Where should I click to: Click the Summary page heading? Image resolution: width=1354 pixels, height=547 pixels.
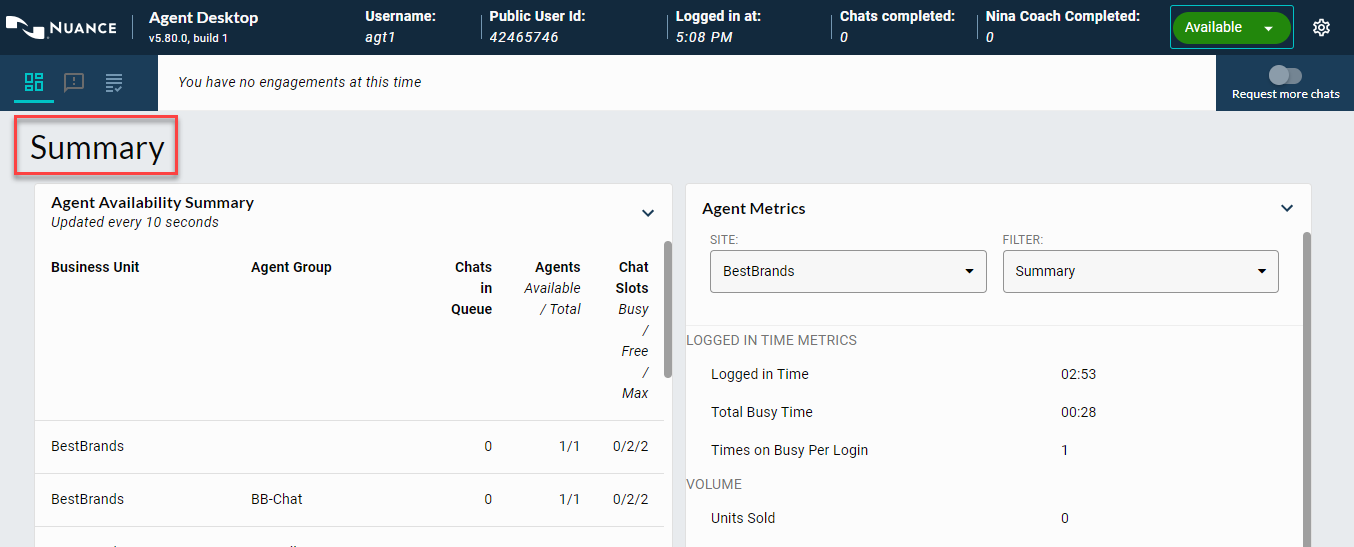pyautogui.click(x=97, y=148)
